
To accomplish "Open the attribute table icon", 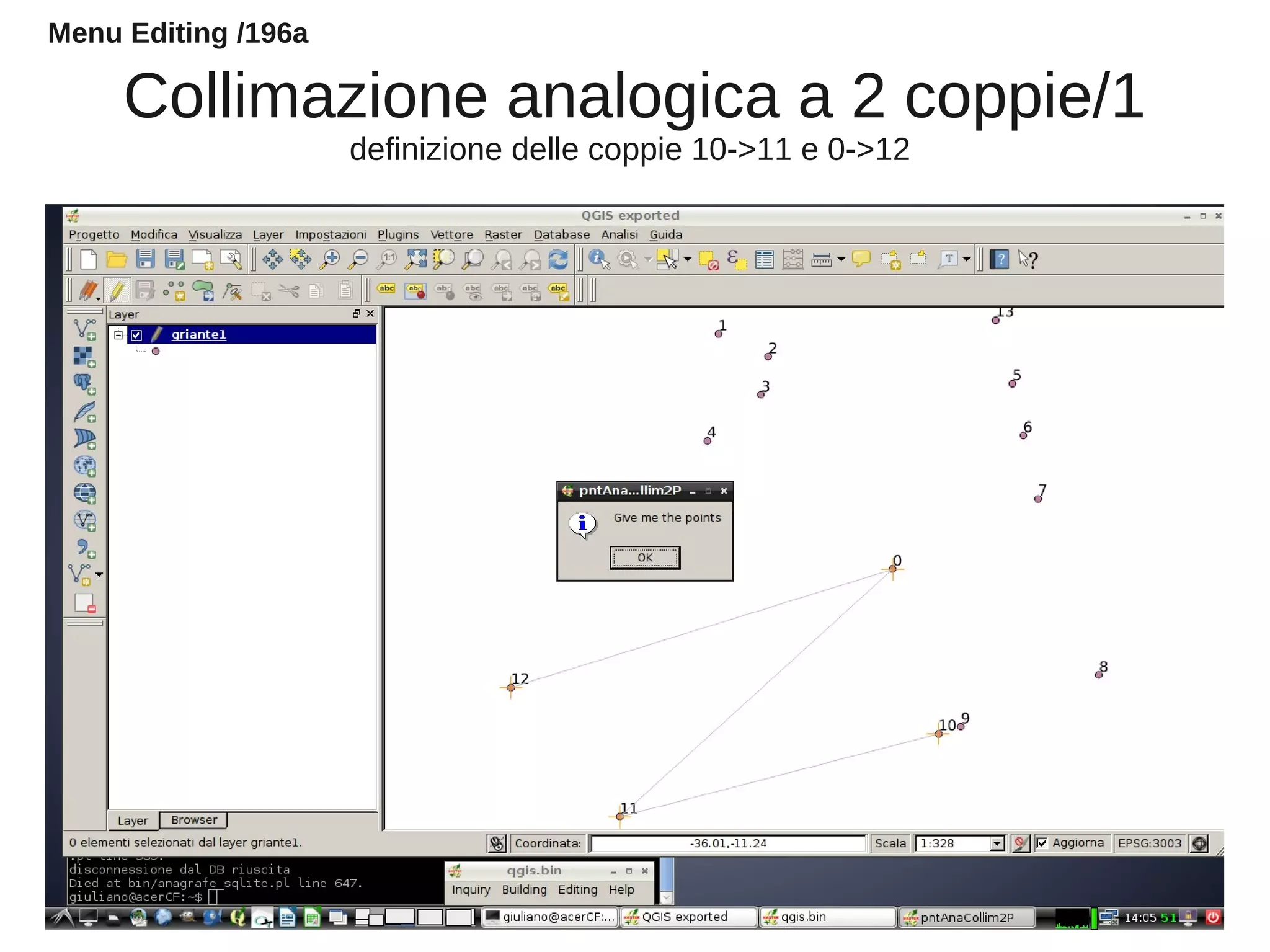I will point(765,259).
